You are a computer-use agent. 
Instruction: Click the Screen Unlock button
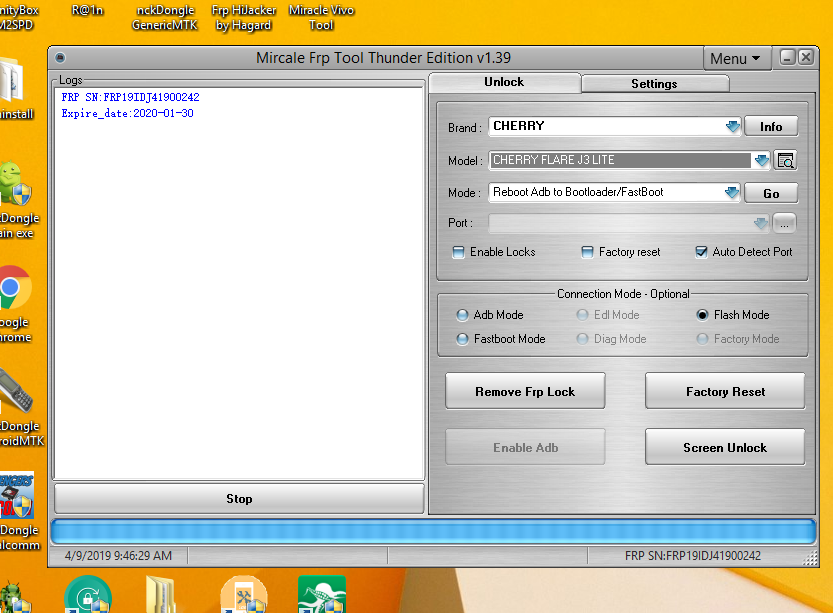point(725,447)
